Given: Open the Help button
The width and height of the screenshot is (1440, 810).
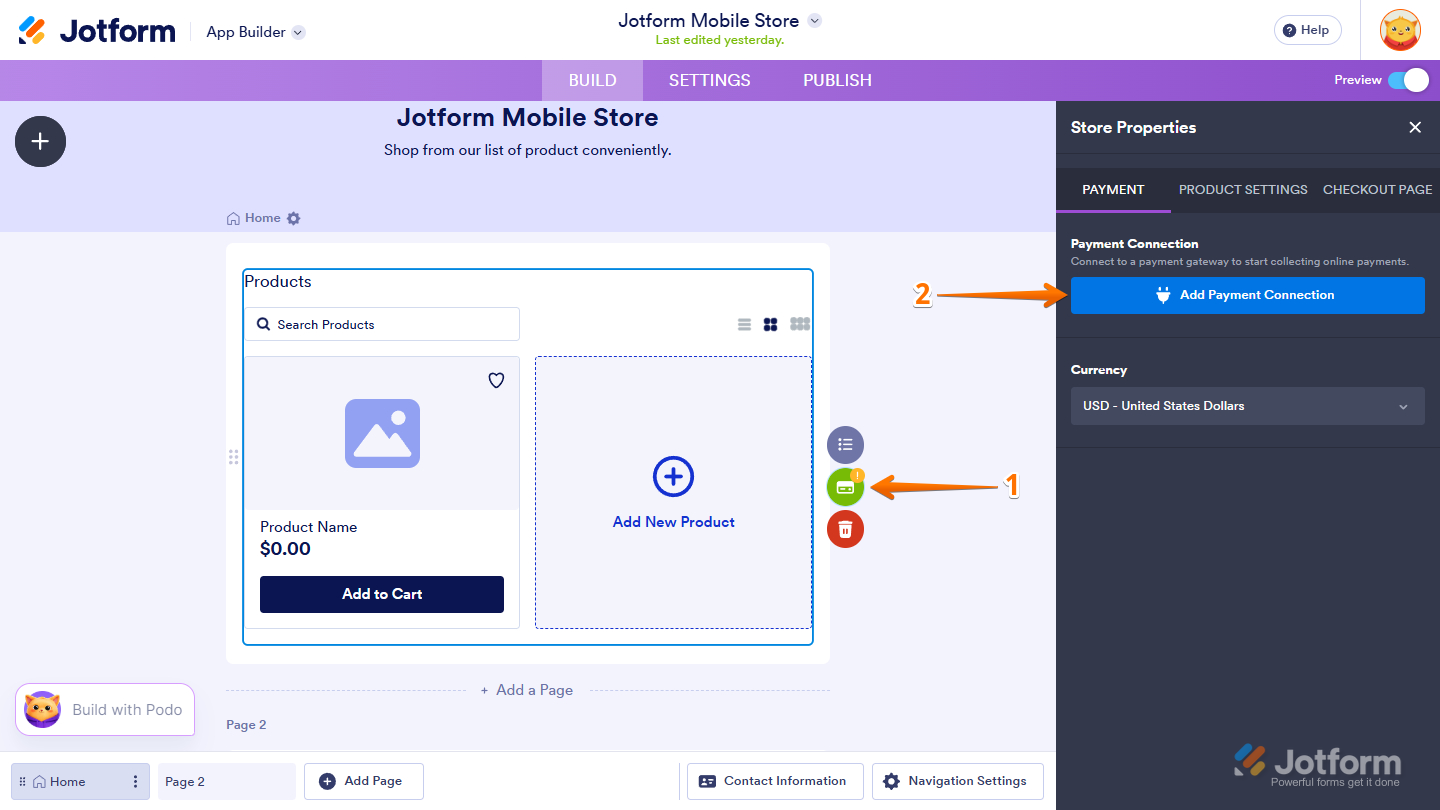Looking at the screenshot, I should (x=1307, y=30).
